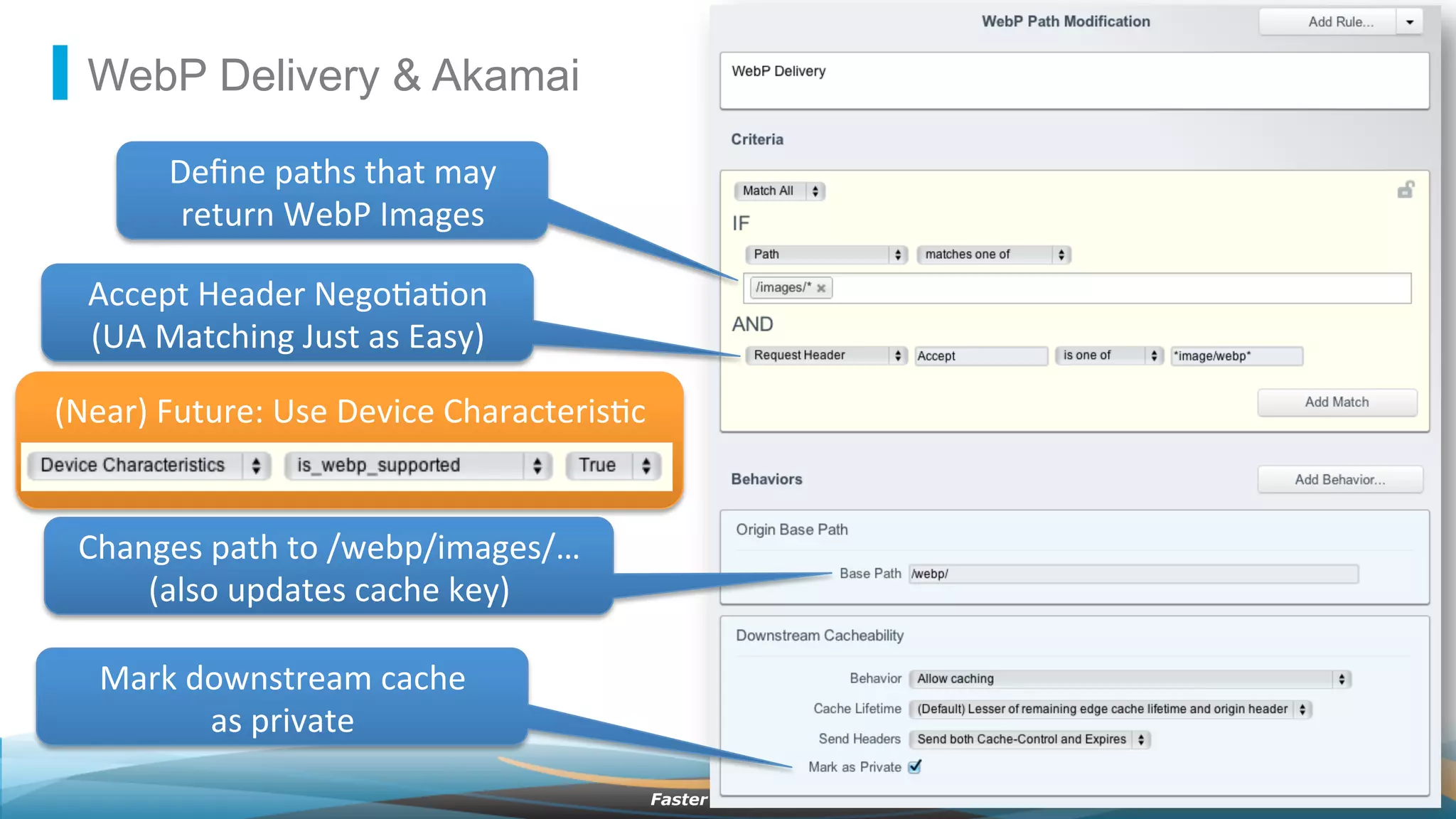Click the 'Cache Lifetime' label
Image resolution: width=1456 pixels, height=819 pixels.
857,709
